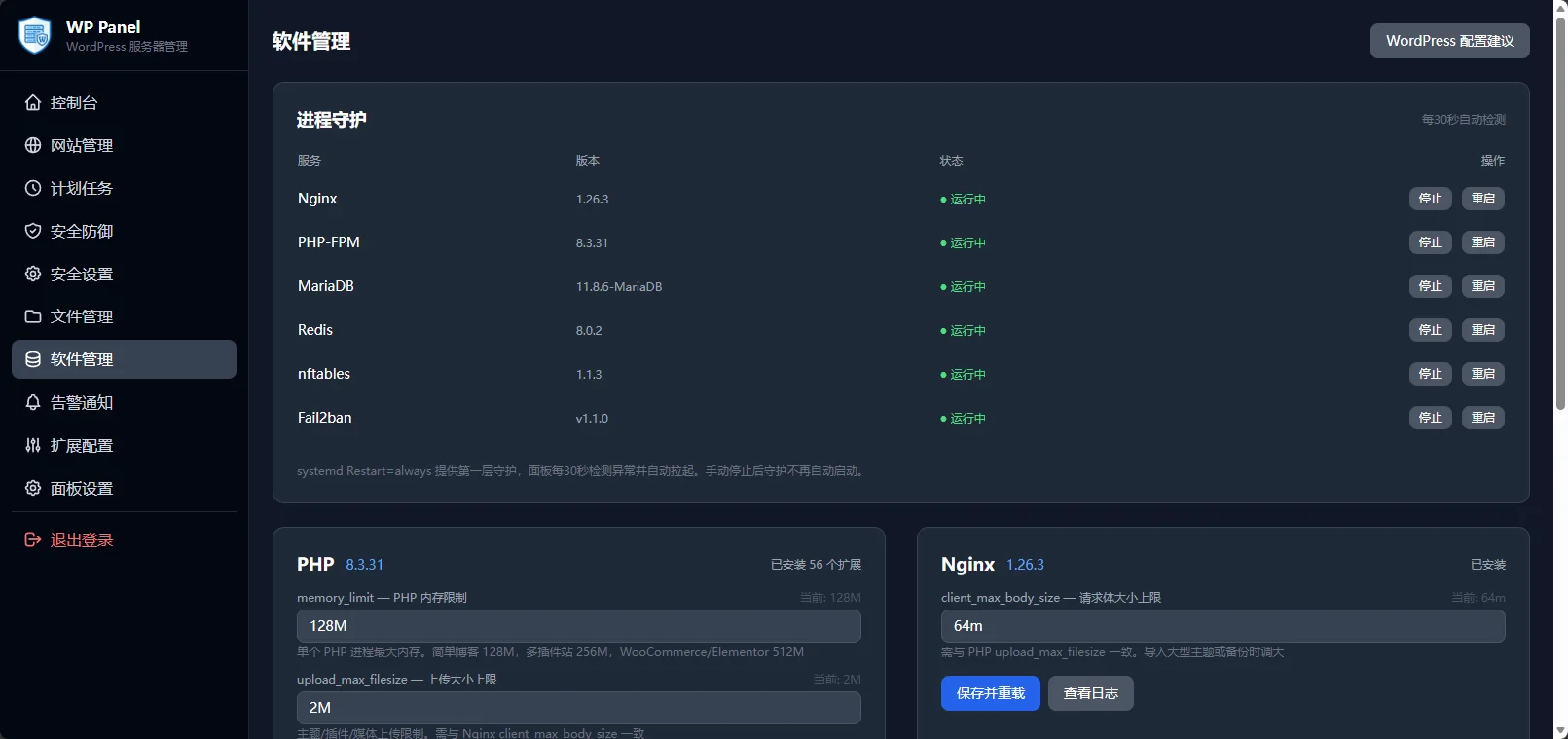Viewport: 1568px width, 739px height.
Task: Focus the upload_max_filesize input field
Action: [578, 708]
